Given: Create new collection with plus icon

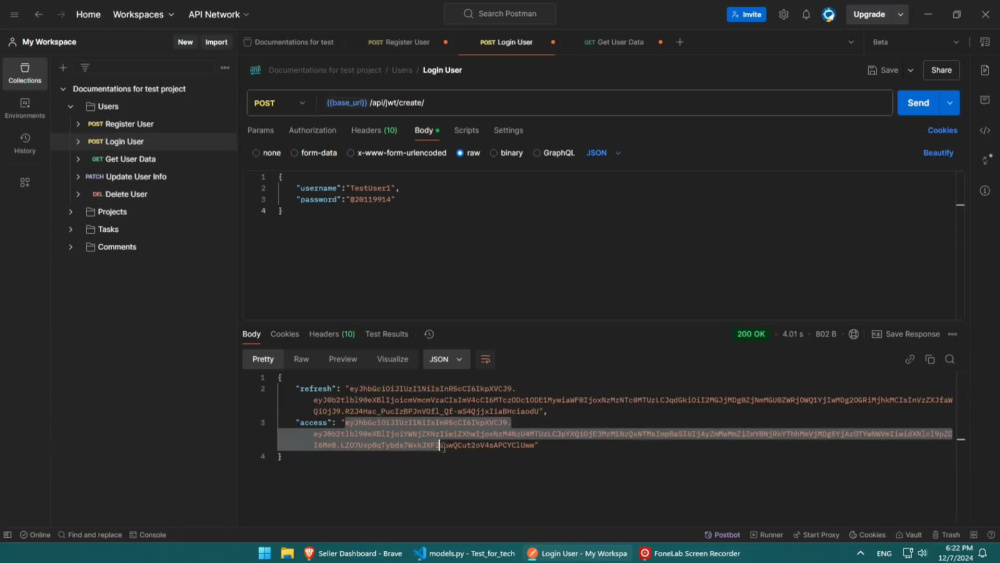Looking at the screenshot, I should click(62, 68).
